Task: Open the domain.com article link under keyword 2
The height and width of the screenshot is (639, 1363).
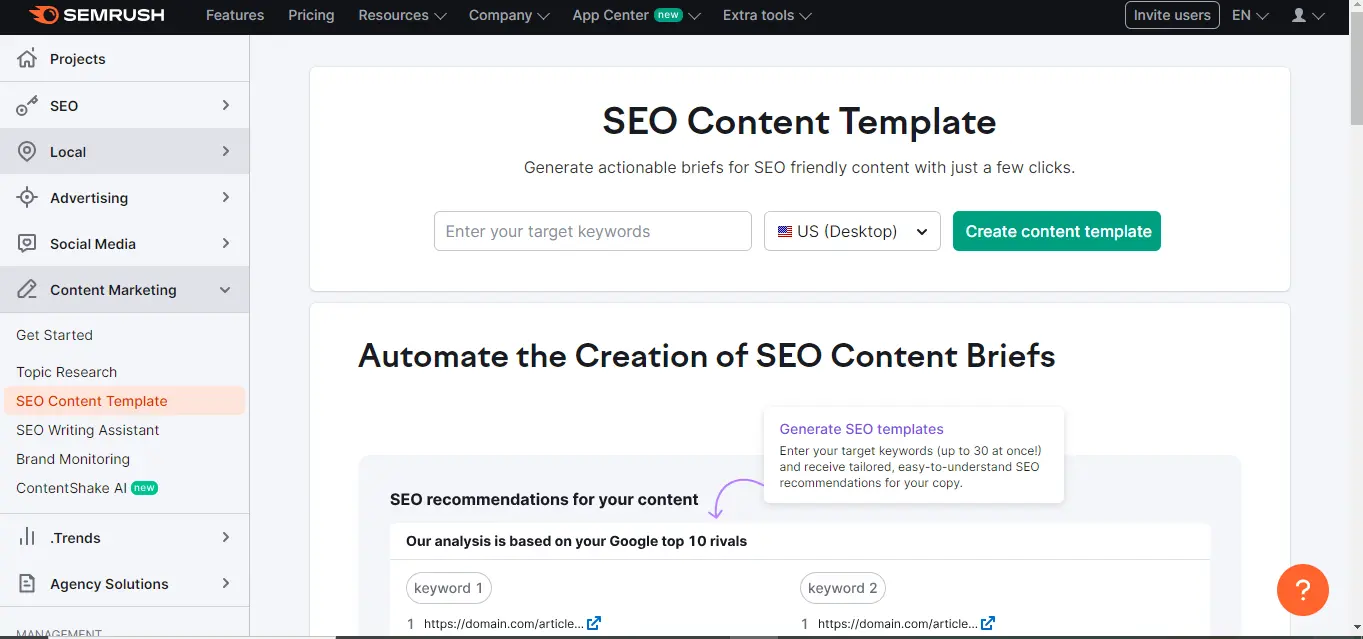Action: (x=898, y=624)
